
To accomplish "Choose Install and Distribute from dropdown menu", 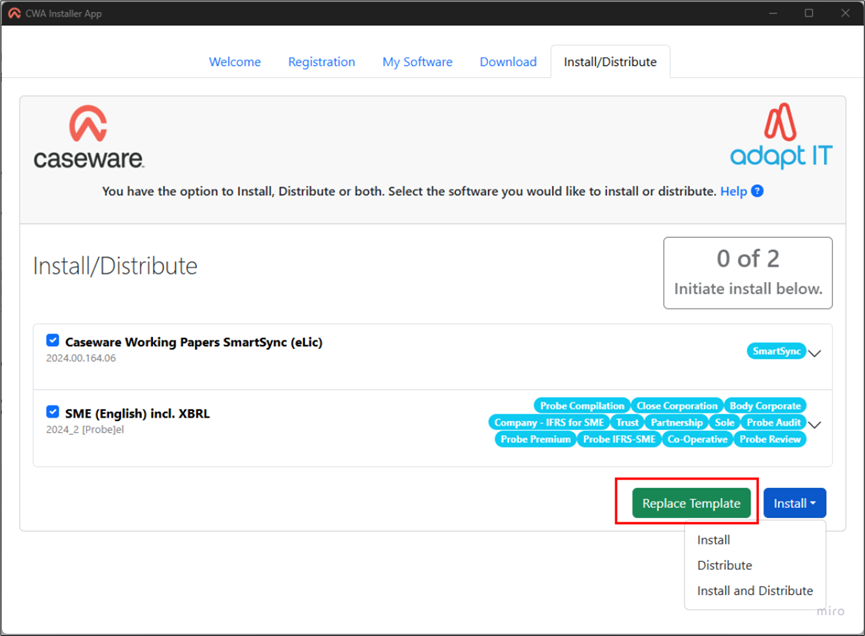I will tap(755, 590).
